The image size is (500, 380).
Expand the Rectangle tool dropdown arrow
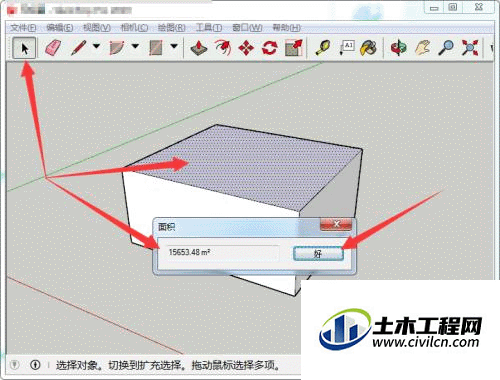click(174, 46)
